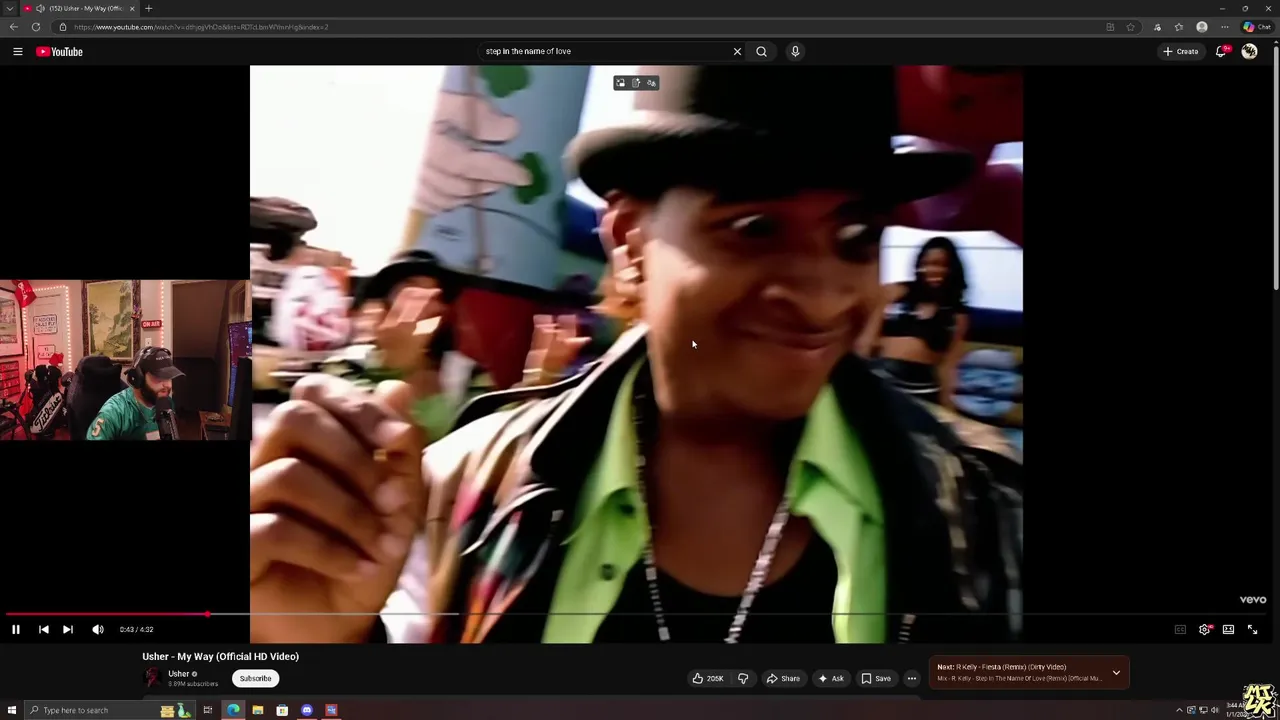Open player settings gear
Viewport: 1280px width, 720px height.
(x=1204, y=629)
